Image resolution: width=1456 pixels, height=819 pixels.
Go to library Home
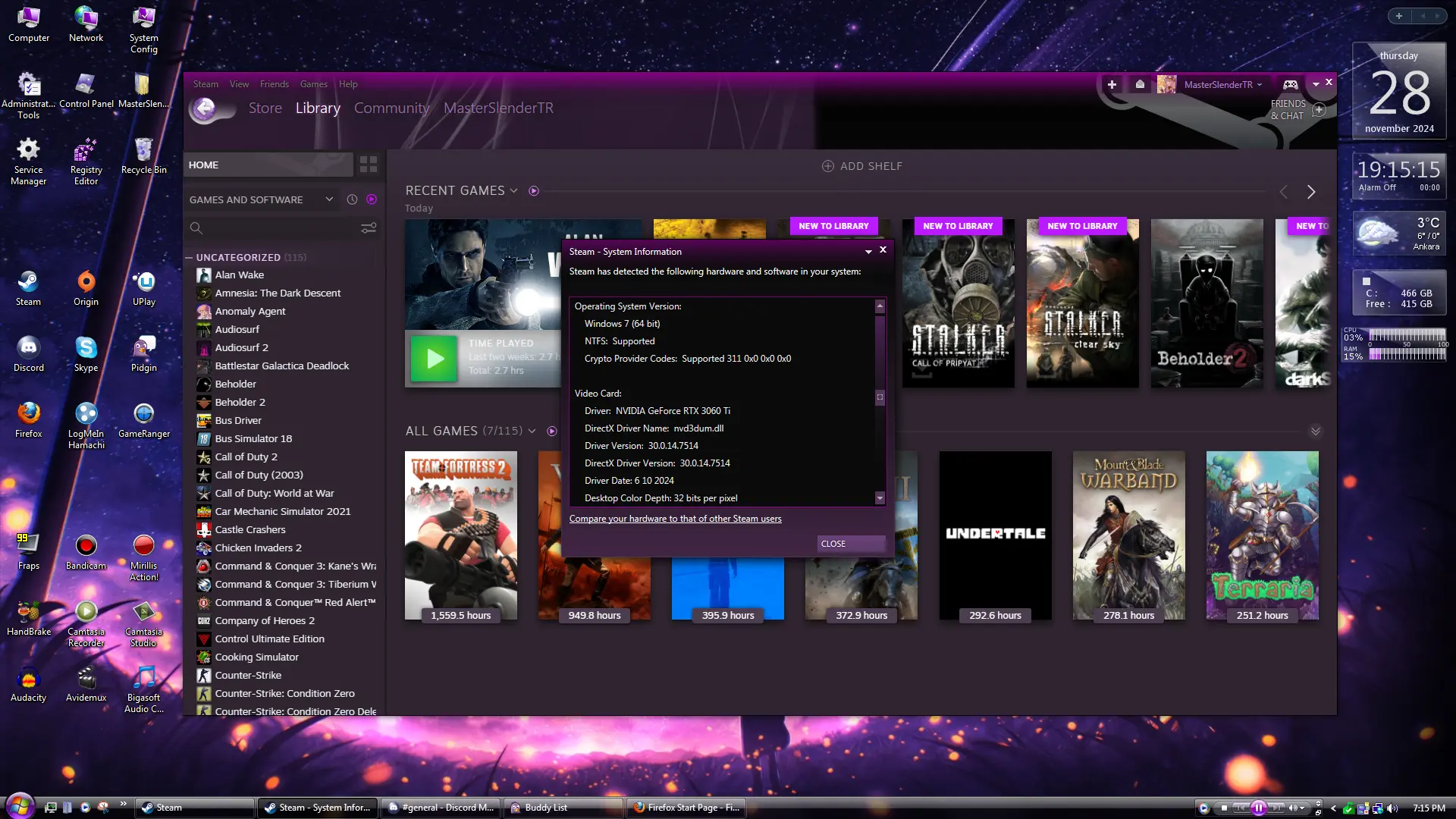click(x=268, y=165)
